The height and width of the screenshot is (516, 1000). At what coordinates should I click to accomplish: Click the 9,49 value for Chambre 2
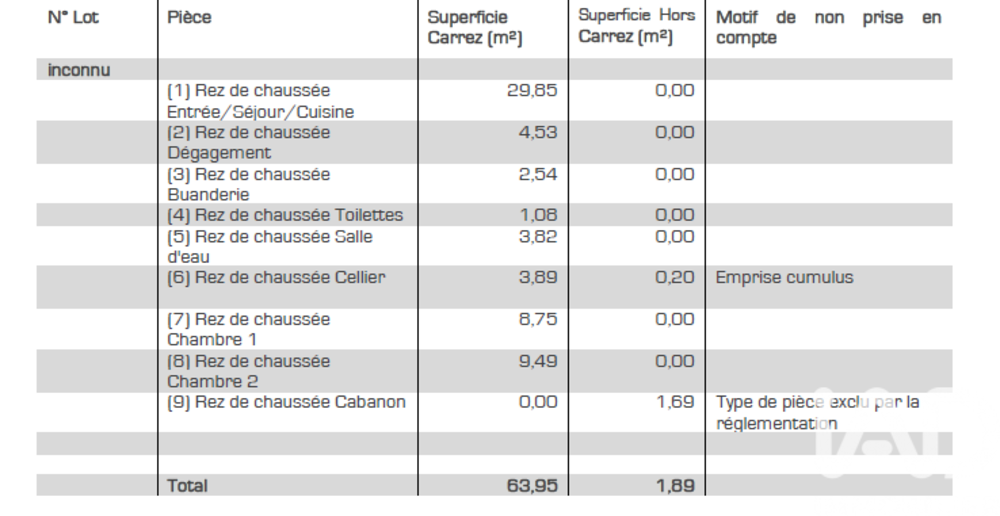point(537,361)
